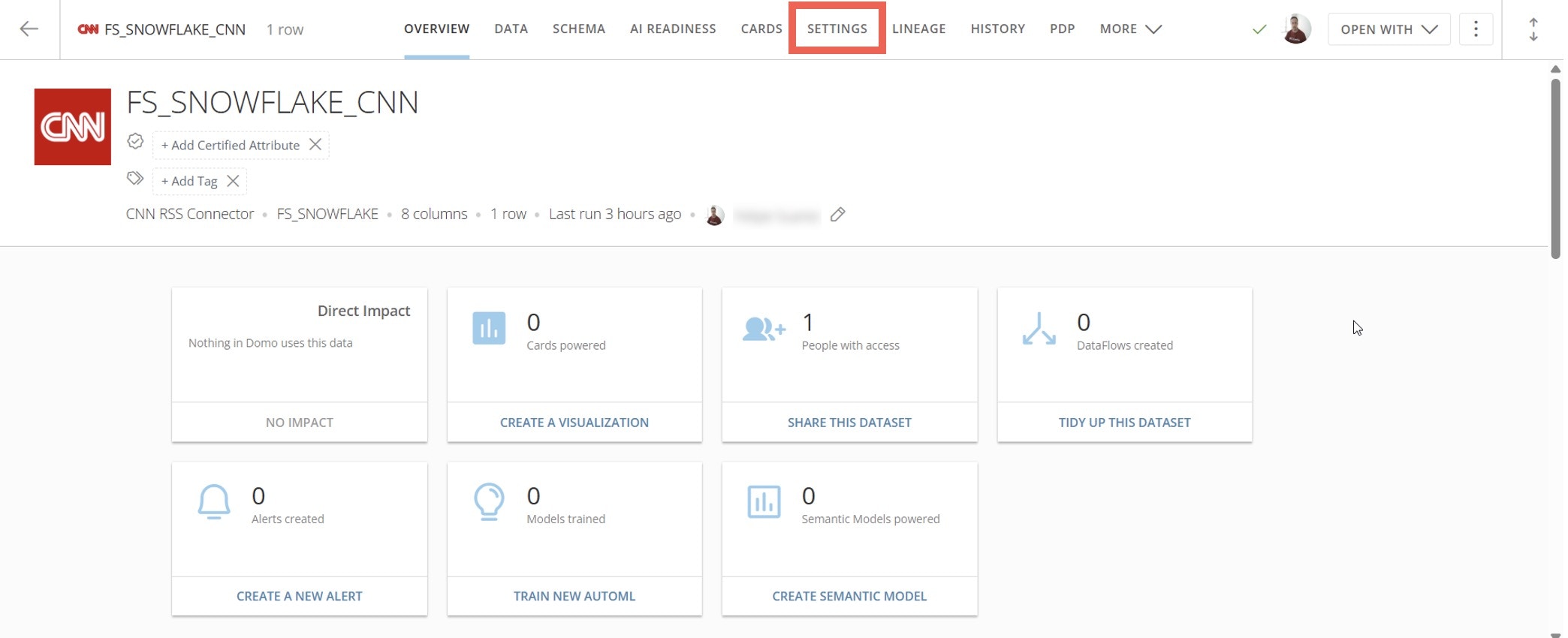The height and width of the screenshot is (638, 1568).
Task: Click the 8 columns text
Action: [434, 214]
